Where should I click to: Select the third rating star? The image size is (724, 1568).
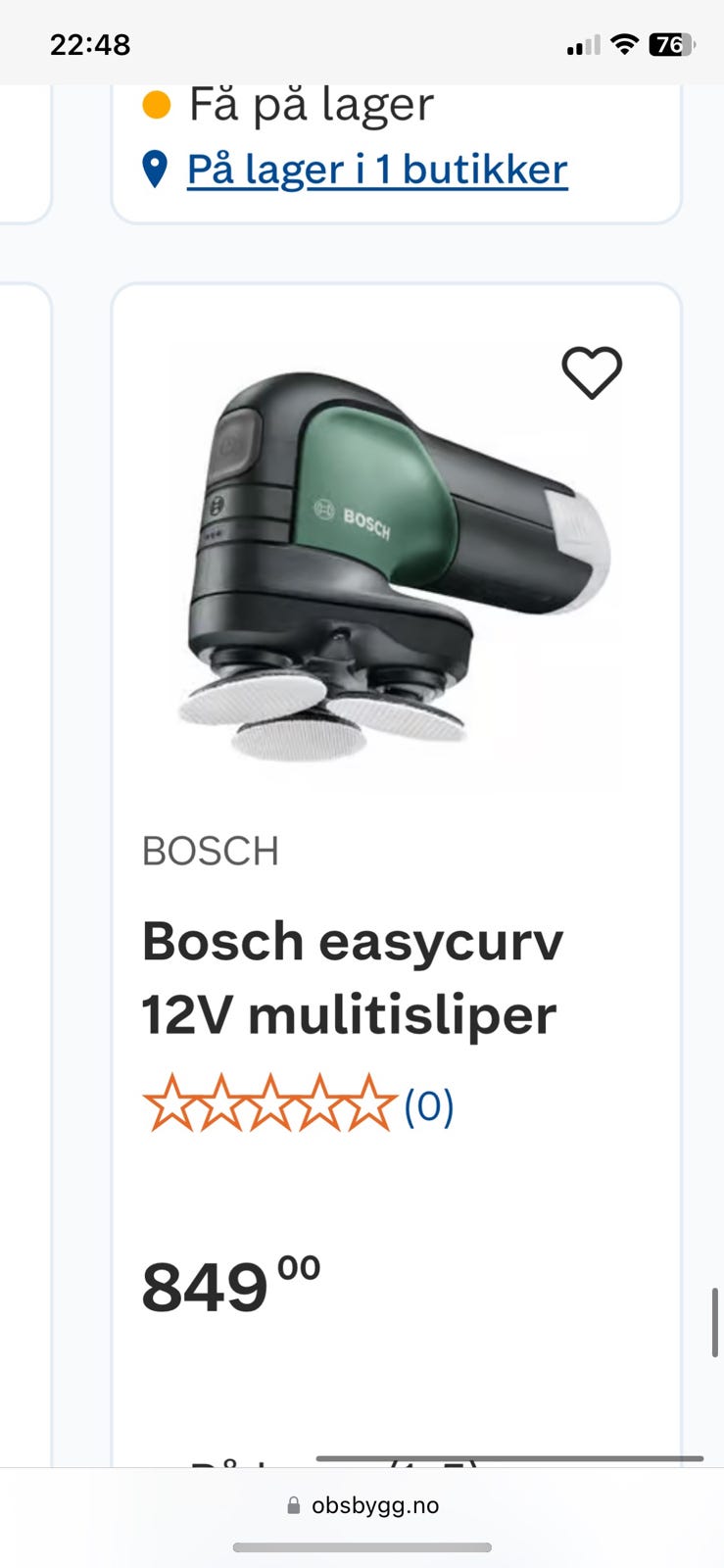point(270,1103)
